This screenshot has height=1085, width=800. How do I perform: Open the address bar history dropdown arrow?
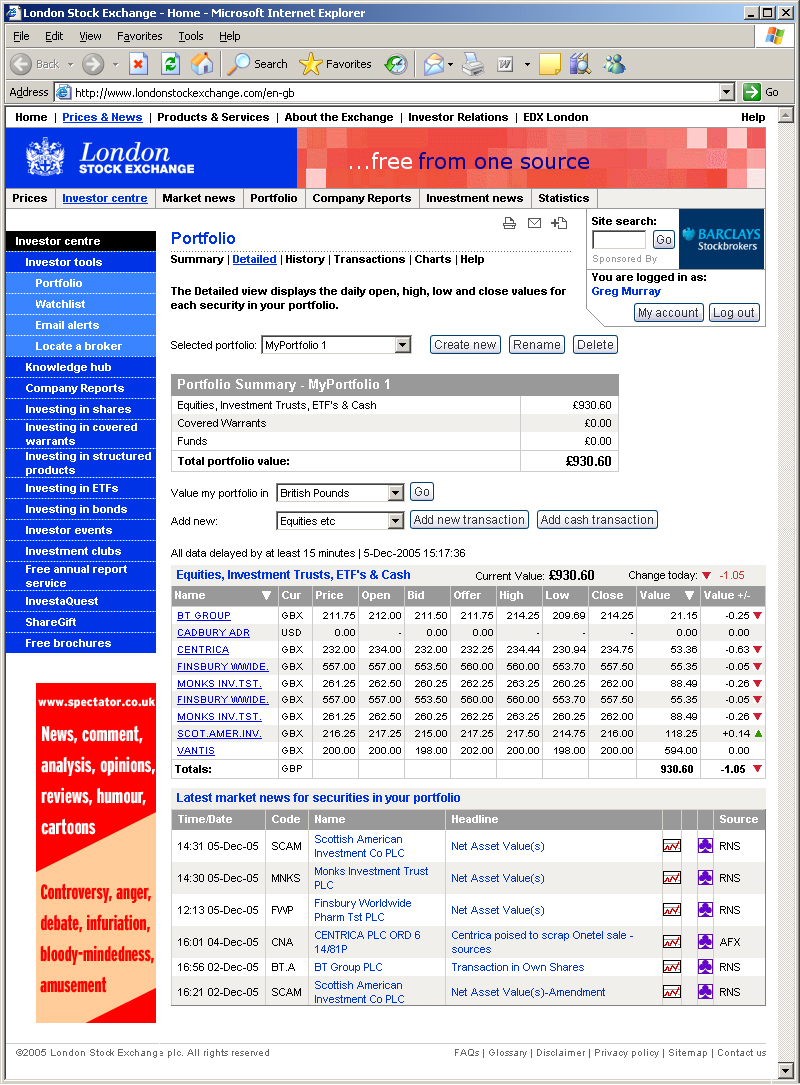[x=727, y=92]
